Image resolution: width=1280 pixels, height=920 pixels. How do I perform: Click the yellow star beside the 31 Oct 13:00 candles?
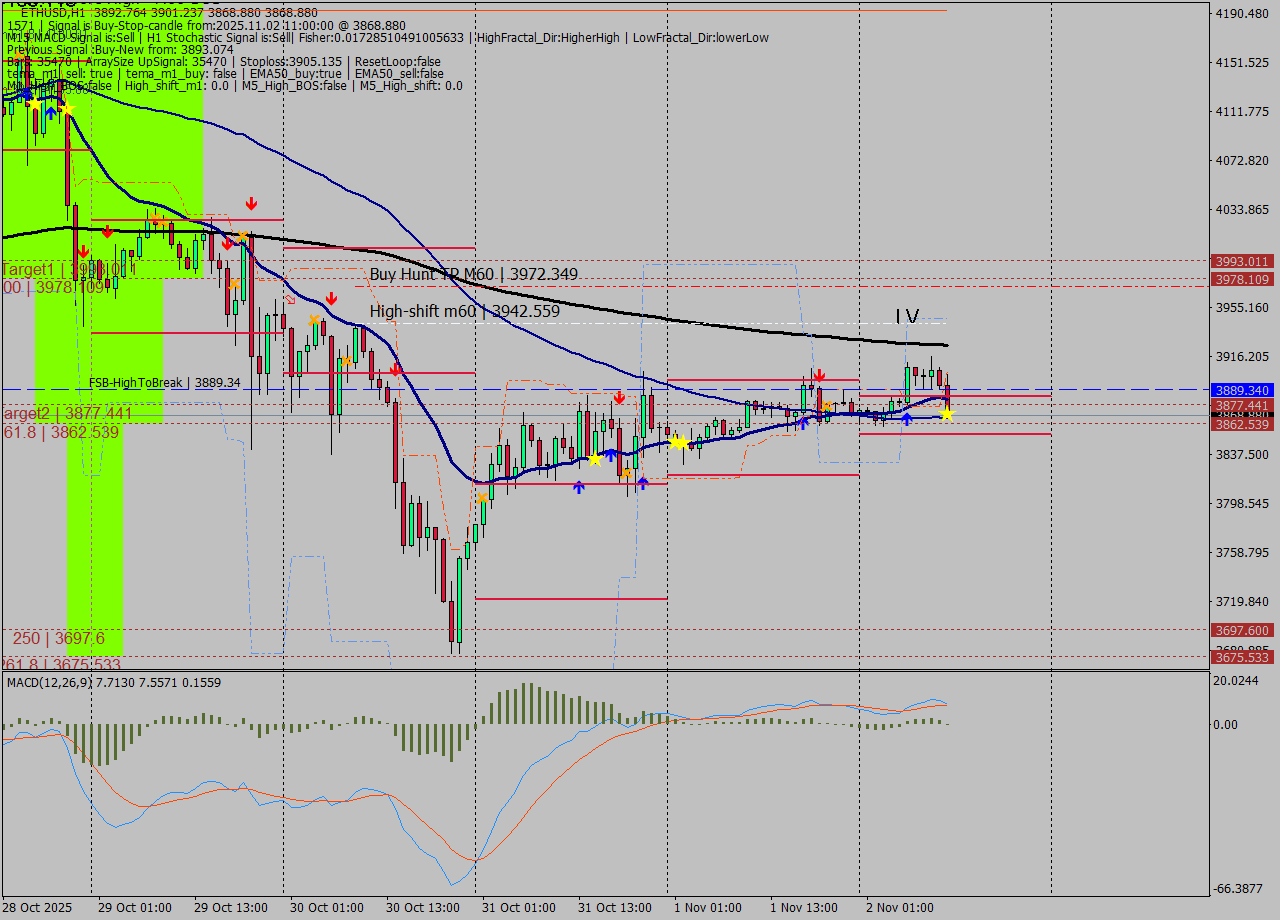click(x=677, y=441)
